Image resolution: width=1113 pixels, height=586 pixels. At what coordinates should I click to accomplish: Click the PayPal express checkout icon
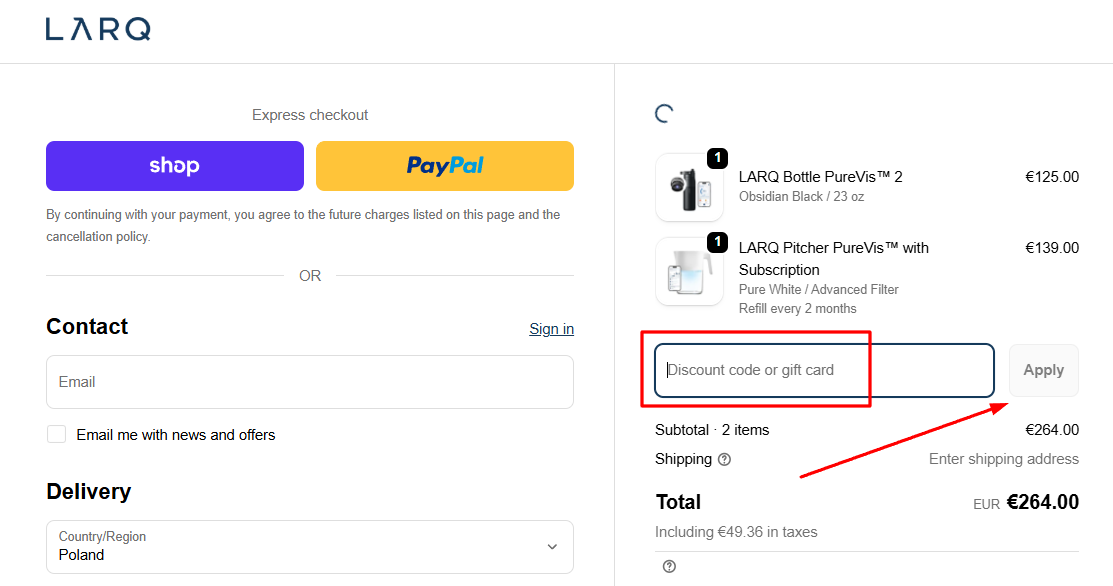tap(444, 165)
